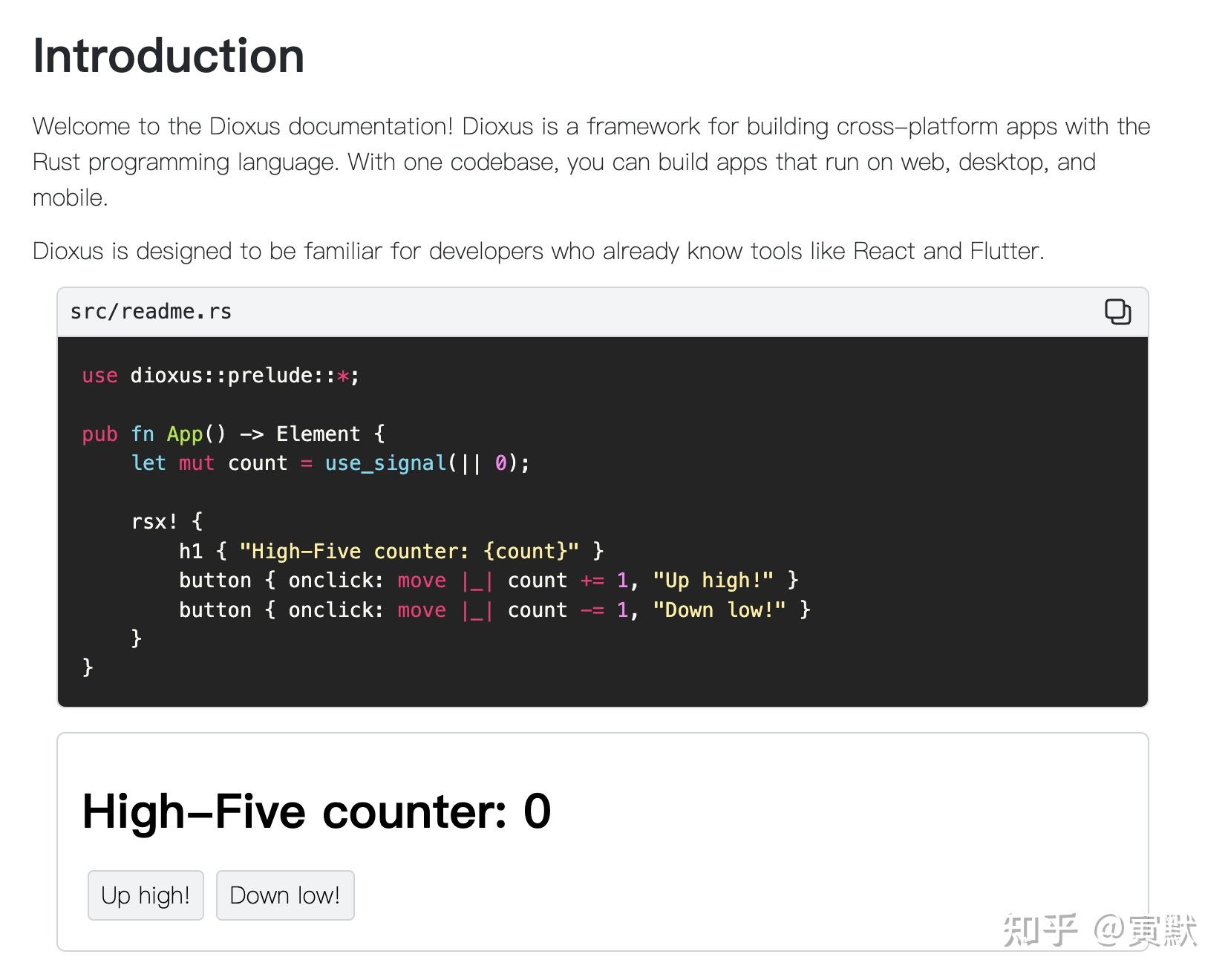Click the "Up high!" button
The image size is (1228, 980).
146,895
